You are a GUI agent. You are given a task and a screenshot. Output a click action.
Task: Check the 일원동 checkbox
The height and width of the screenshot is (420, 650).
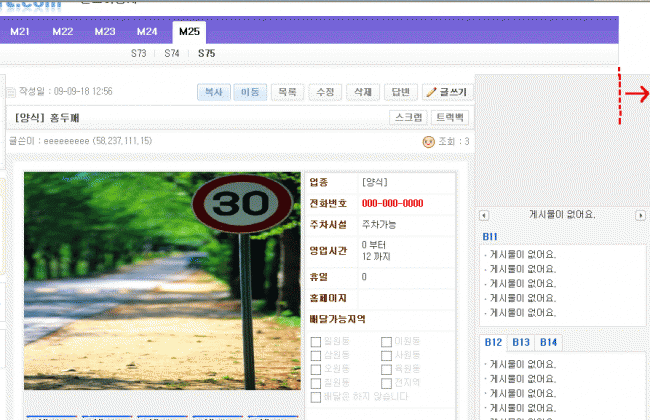(316, 342)
